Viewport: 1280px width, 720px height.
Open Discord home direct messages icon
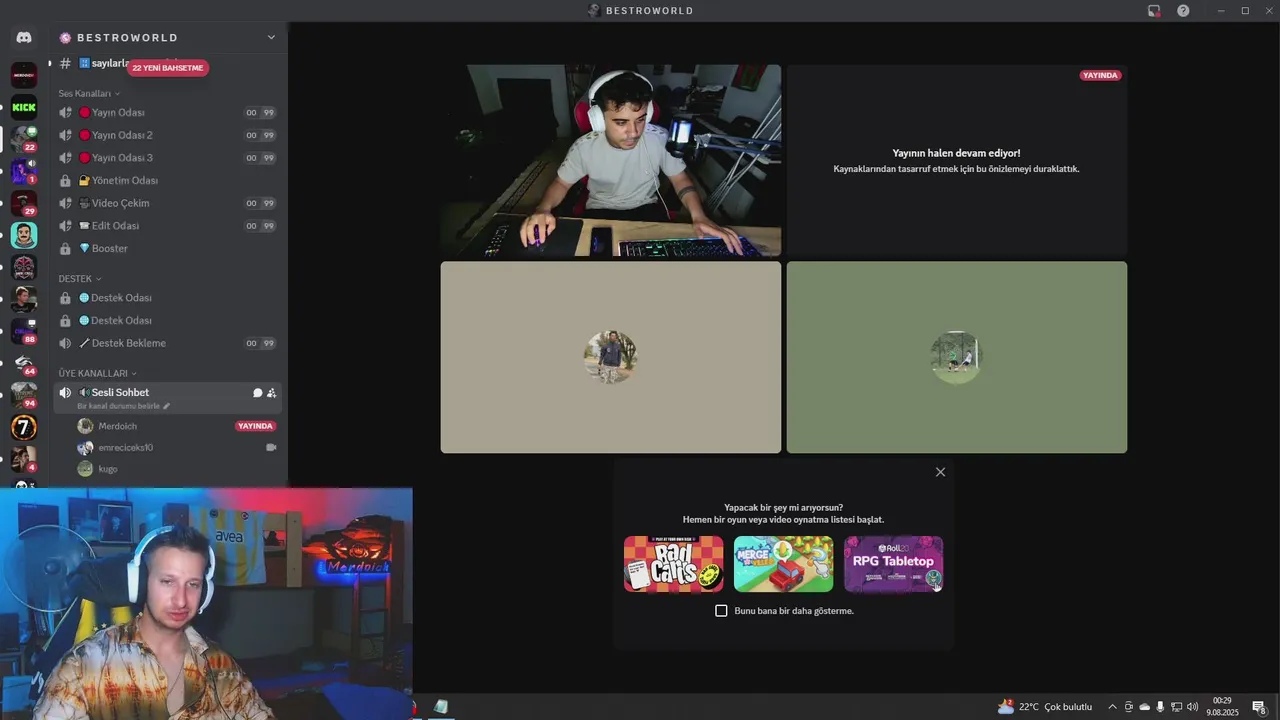pos(24,37)
